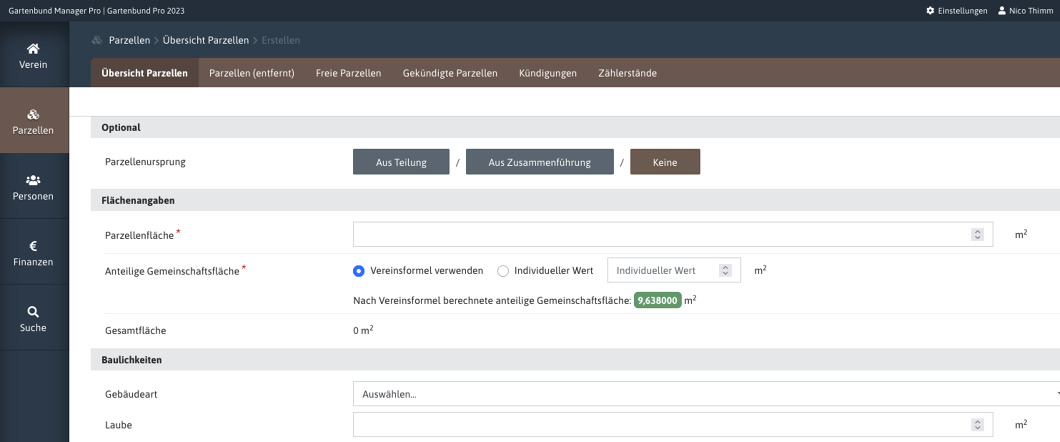Open the Verein home icon in sidebar
Screen dimensions: 1060x442
(x=33, y=48)
